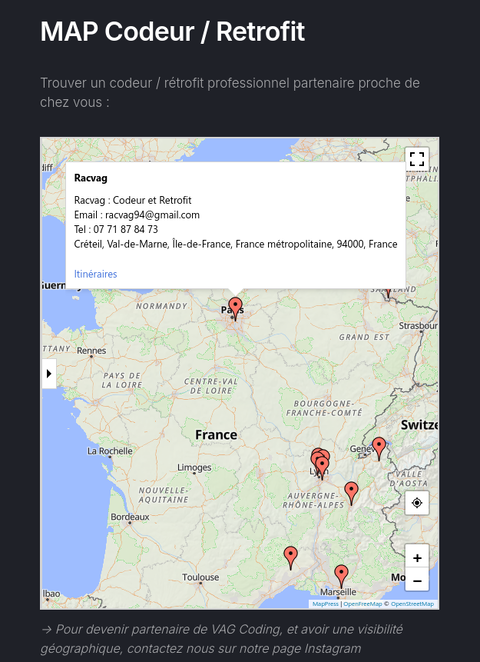Click the Toulouse city label
Image resolution: width=480 pixels, height=662 pixels.
[200, 577]
